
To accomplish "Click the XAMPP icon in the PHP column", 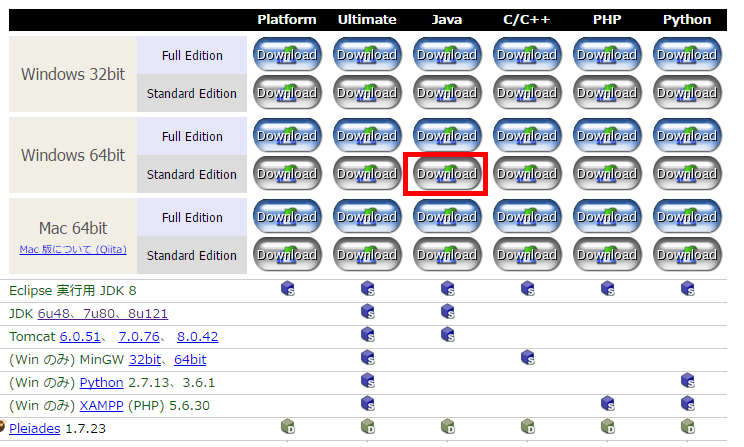I will tap(607, 404).
